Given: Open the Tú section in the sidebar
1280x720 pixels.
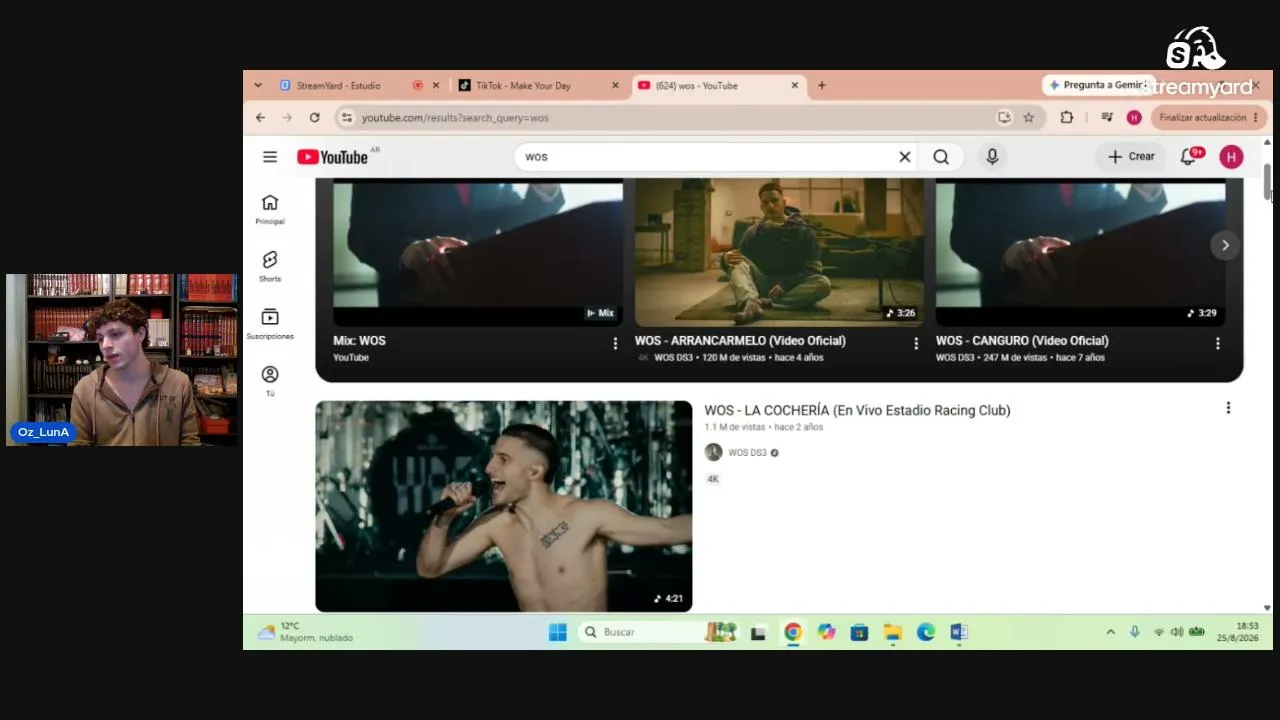Looking at the screenshot, I should [x=270, y=380].
